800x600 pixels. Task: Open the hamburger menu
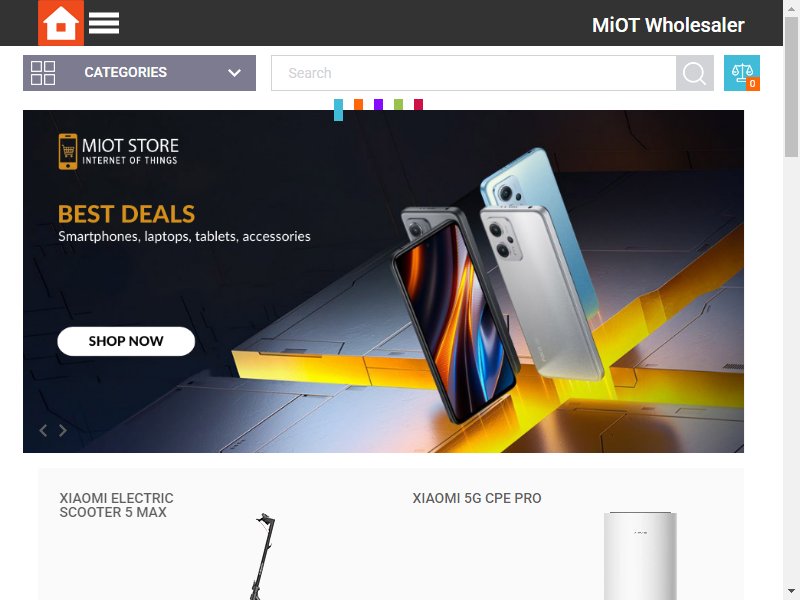pyautogui.click(x=104, y=23)
